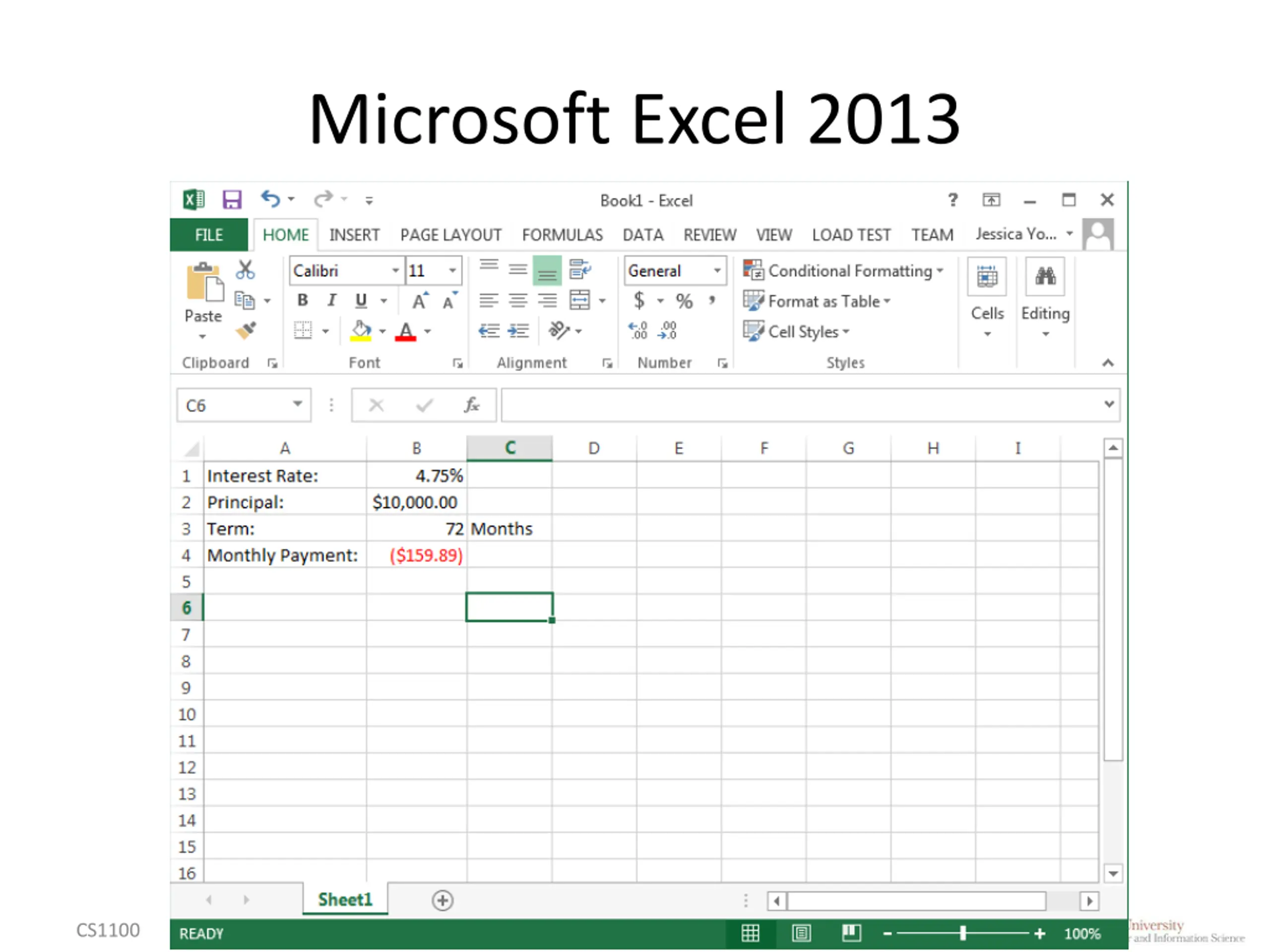Image resolution: width=1270 pixels, height=952 pixels.
Task: Add a new sheet with plus button
Action: coord(442,900)
